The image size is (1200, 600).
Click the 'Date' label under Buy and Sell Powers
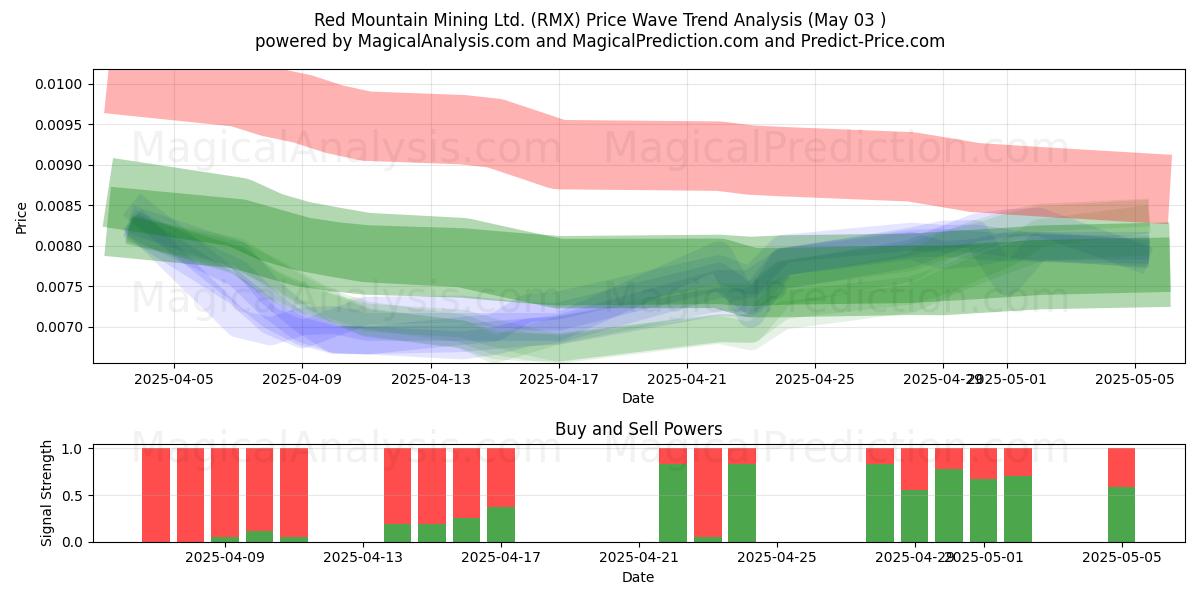coord(638,577)
